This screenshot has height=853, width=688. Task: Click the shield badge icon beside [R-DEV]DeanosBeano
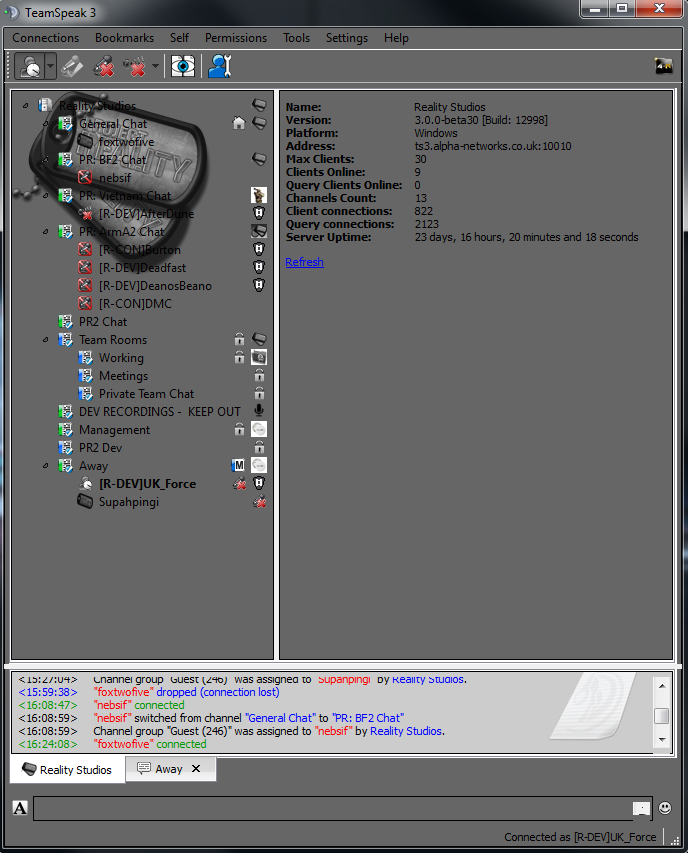pyautogui.click(x=259, y=285)
